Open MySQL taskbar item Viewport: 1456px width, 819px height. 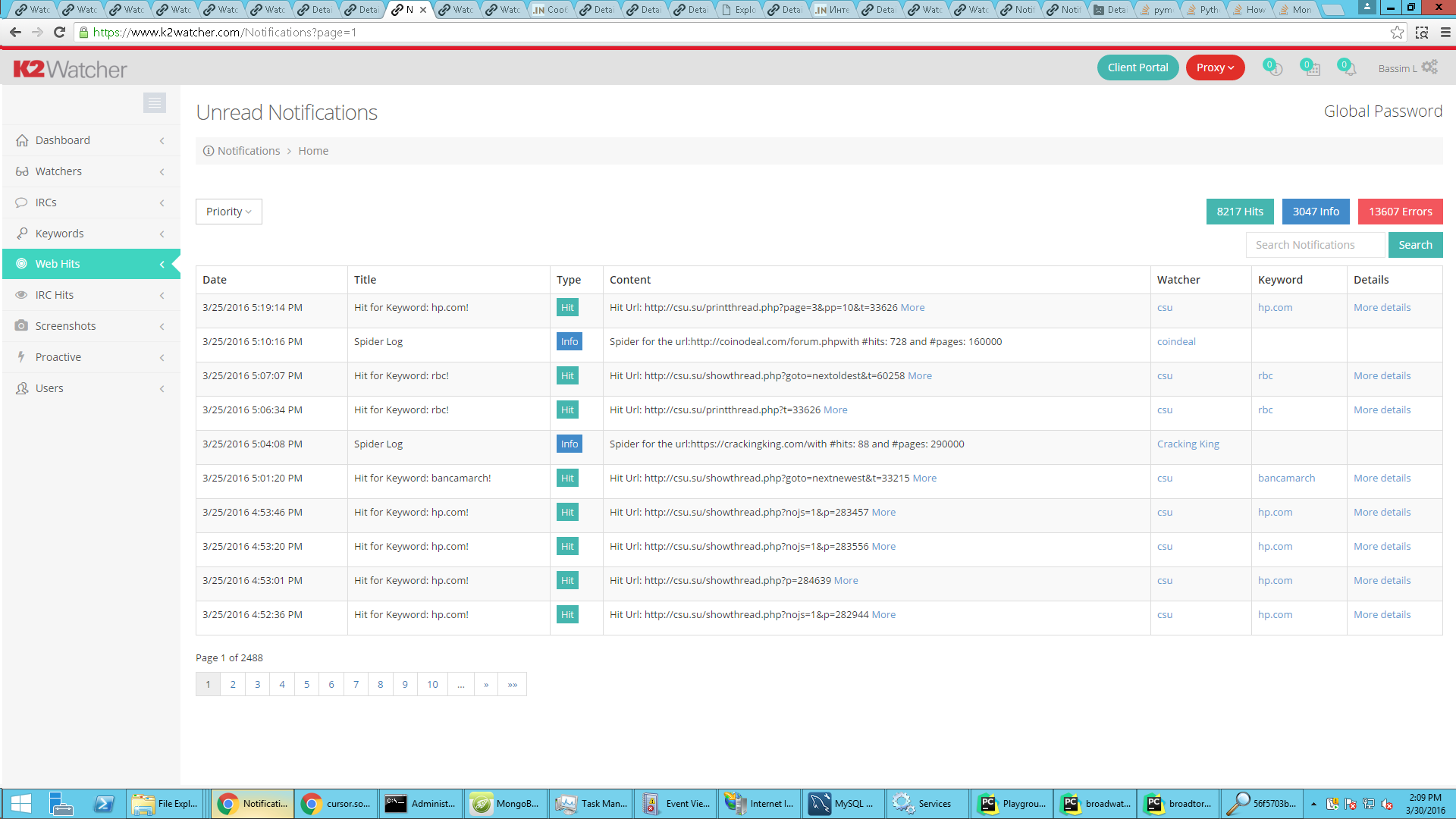pos(843,804)
